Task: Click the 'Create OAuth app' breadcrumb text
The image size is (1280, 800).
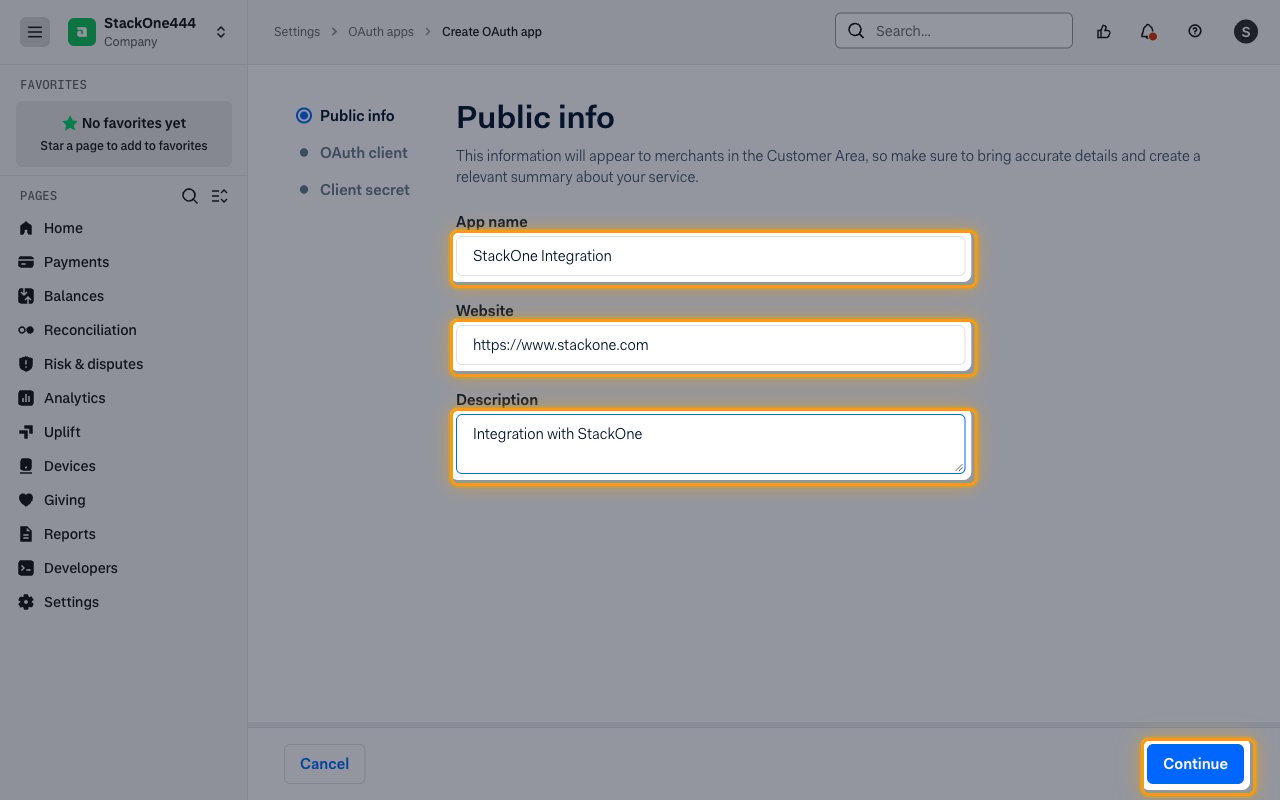Action: pyautogui.click(x=492, y=32)
